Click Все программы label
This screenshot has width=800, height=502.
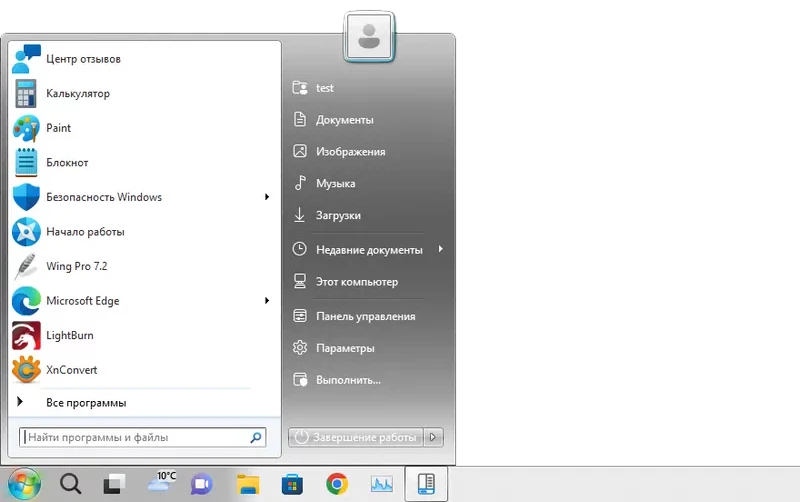[x=86, y=403]
